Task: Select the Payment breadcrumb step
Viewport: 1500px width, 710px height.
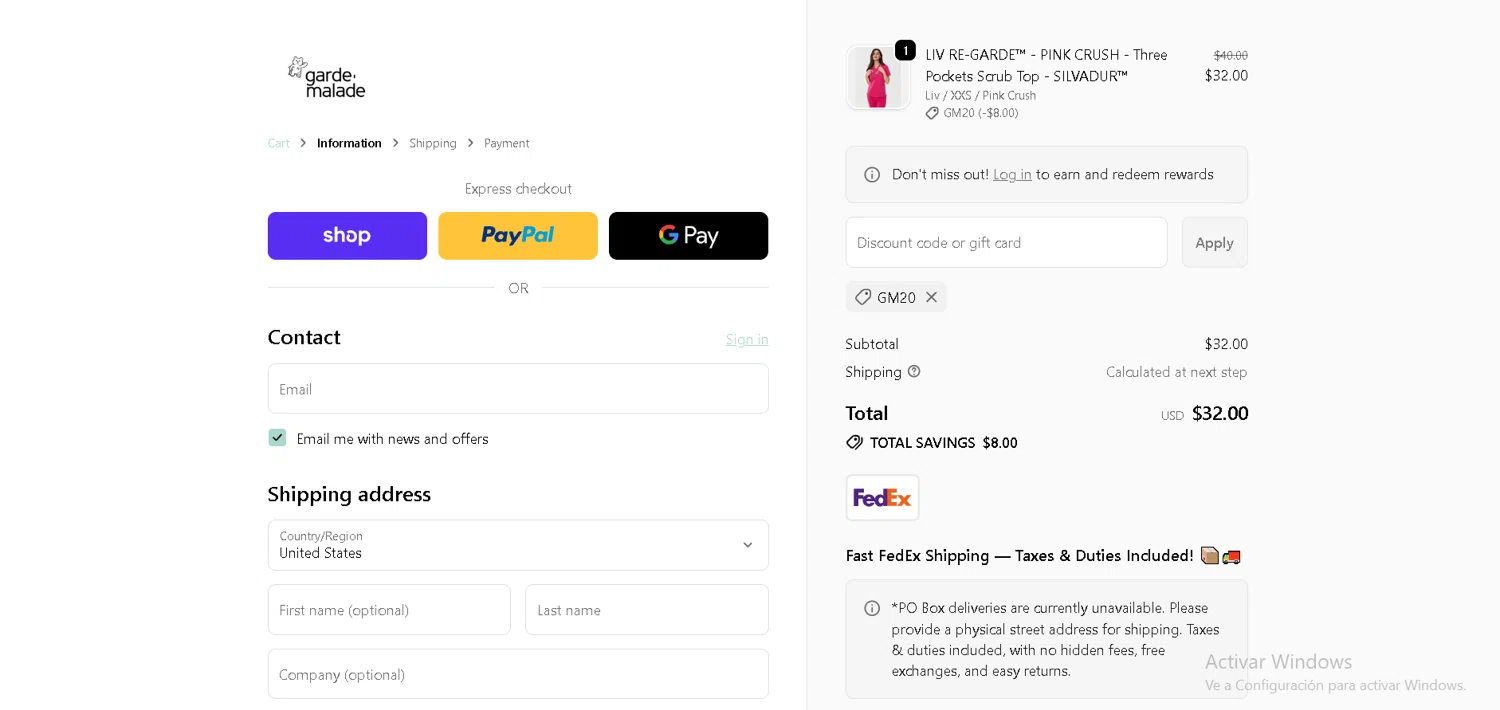Action: tap(506, 143)
